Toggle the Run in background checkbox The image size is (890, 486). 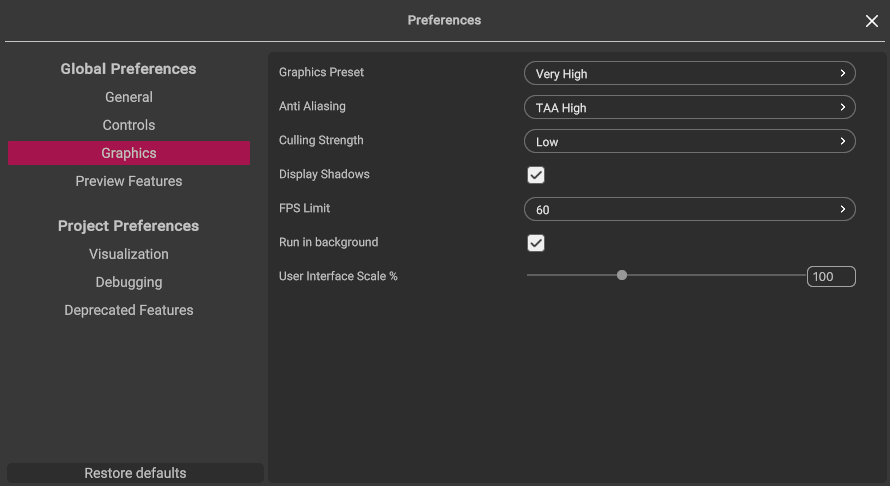click(x=536, y=243)
